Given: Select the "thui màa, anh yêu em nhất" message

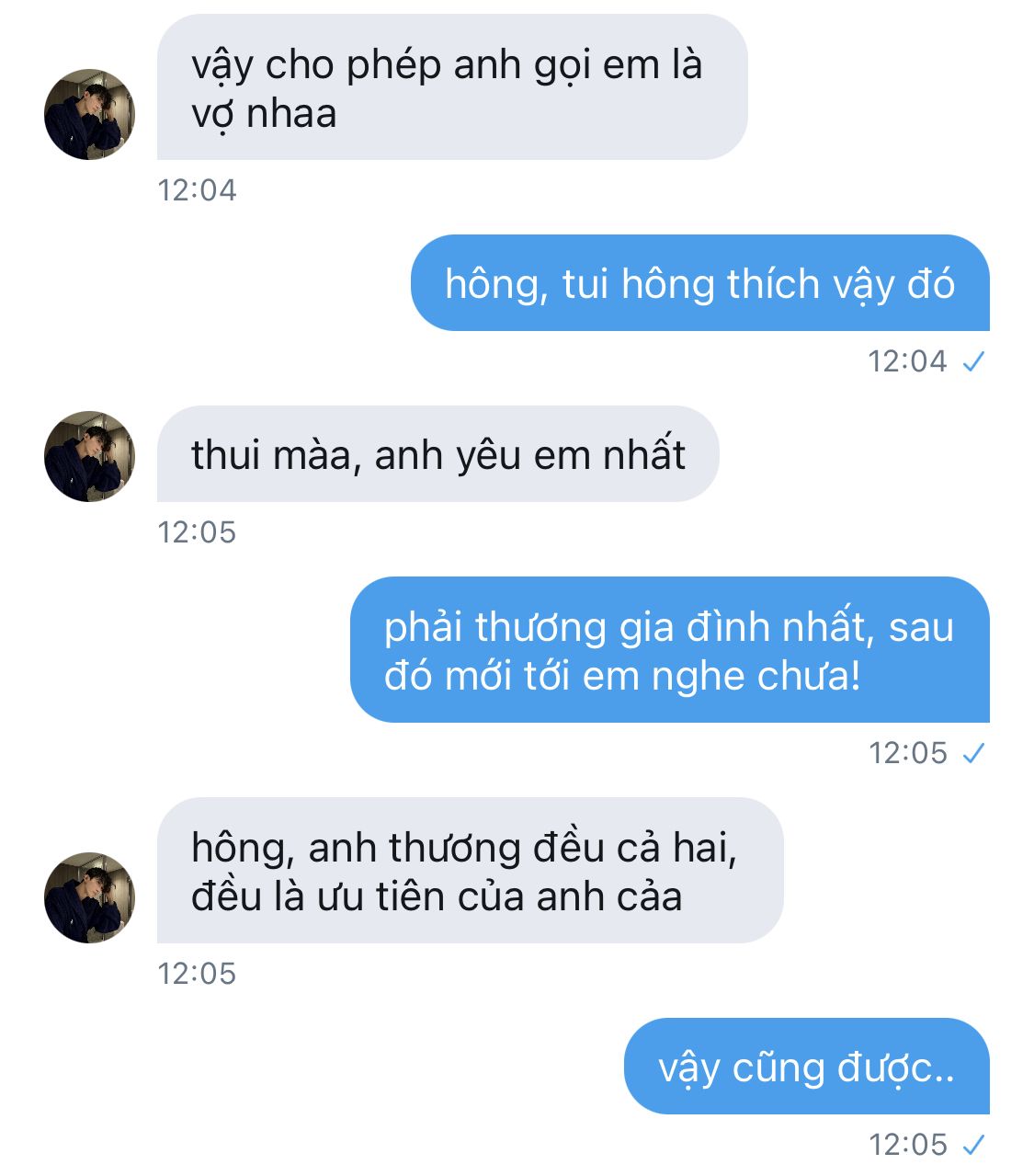Looking at the screenshot, I should pyautogui.click(x=437, y=453).
